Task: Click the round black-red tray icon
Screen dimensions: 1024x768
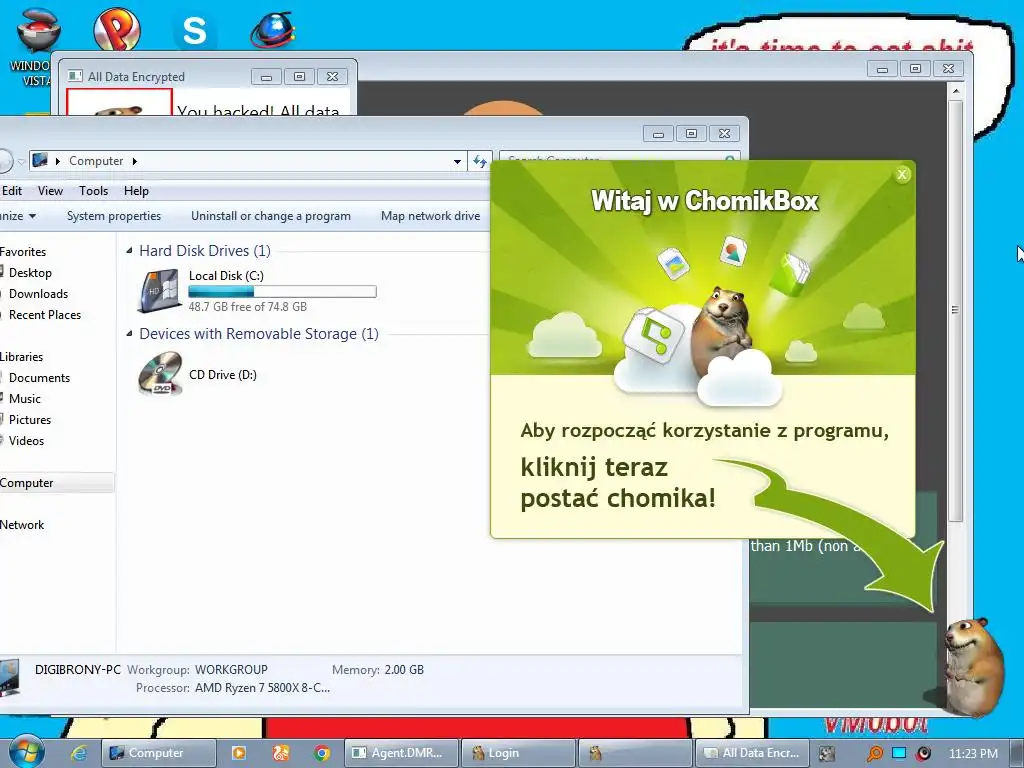Action: [x=923, y=753]
